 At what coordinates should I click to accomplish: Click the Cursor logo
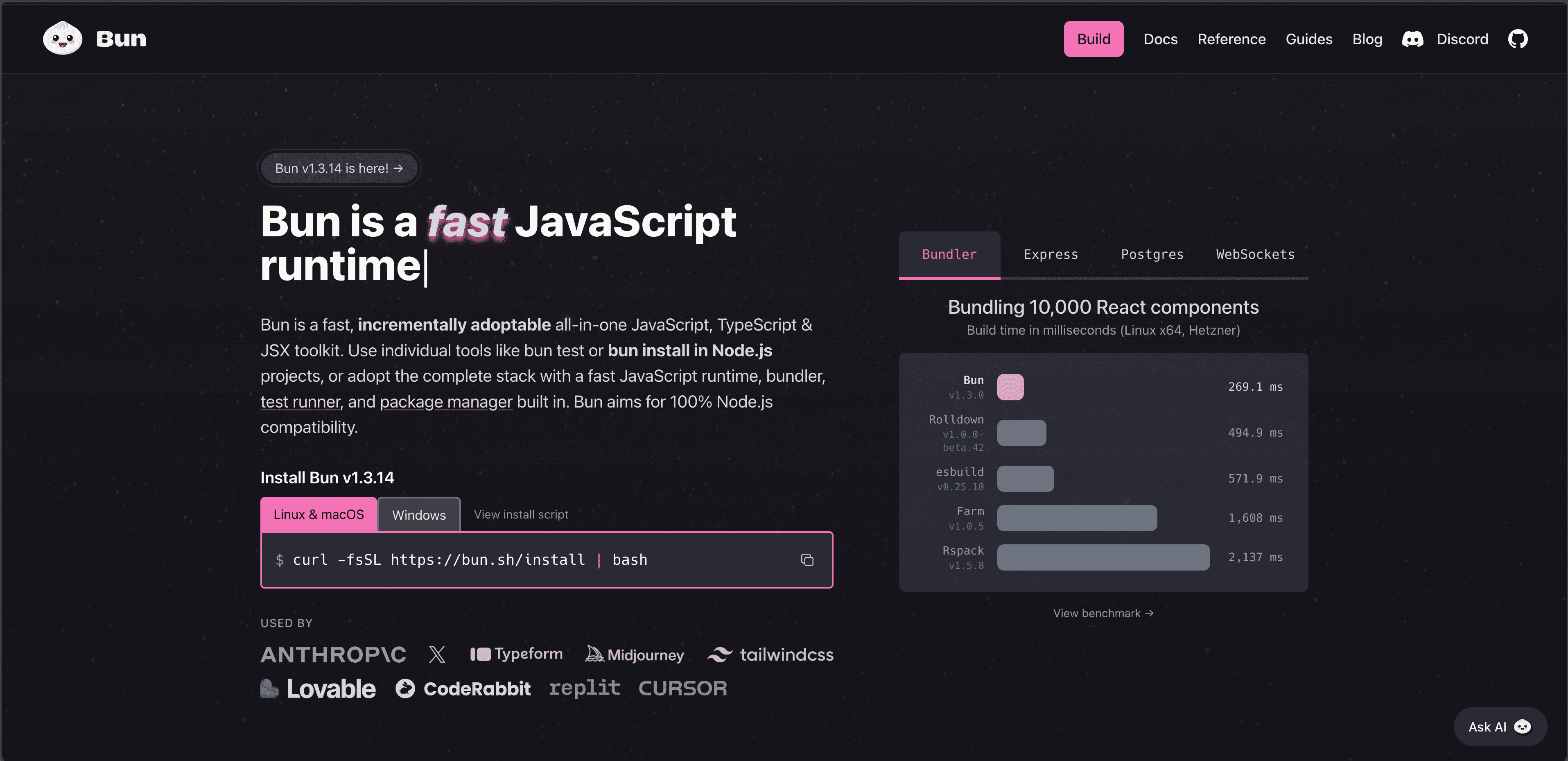pos(682,688)
